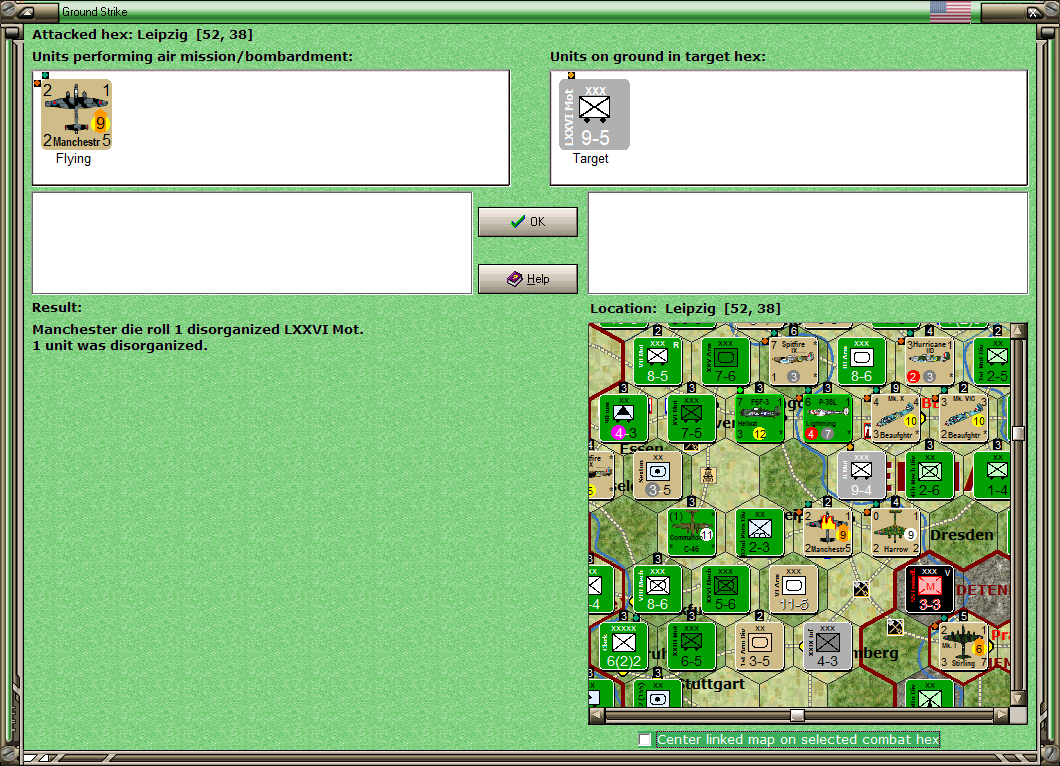Select the LXXVI Mot 9-5 target unit counter
Viewport: 1060px width, 766px height.
(x=594, y=114)
